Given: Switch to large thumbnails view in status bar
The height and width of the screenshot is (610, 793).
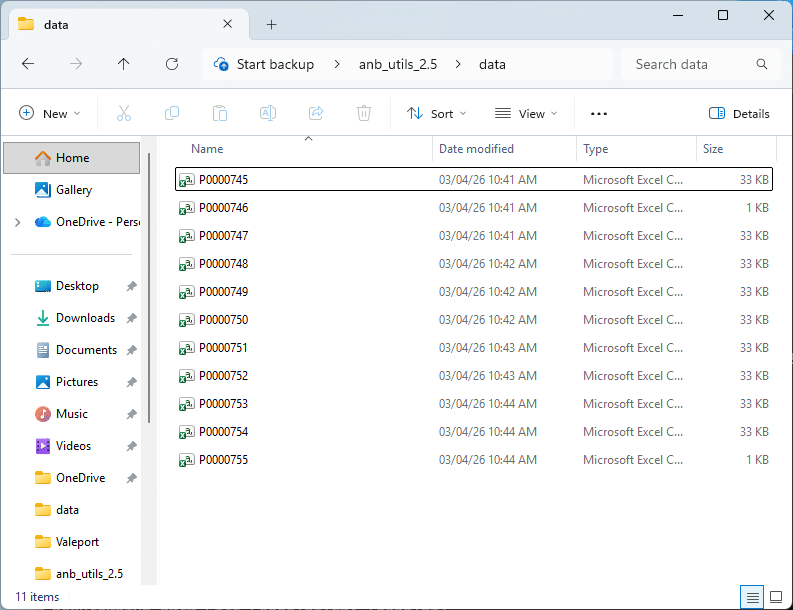Looking at the screenshot, I should (775, 597).
